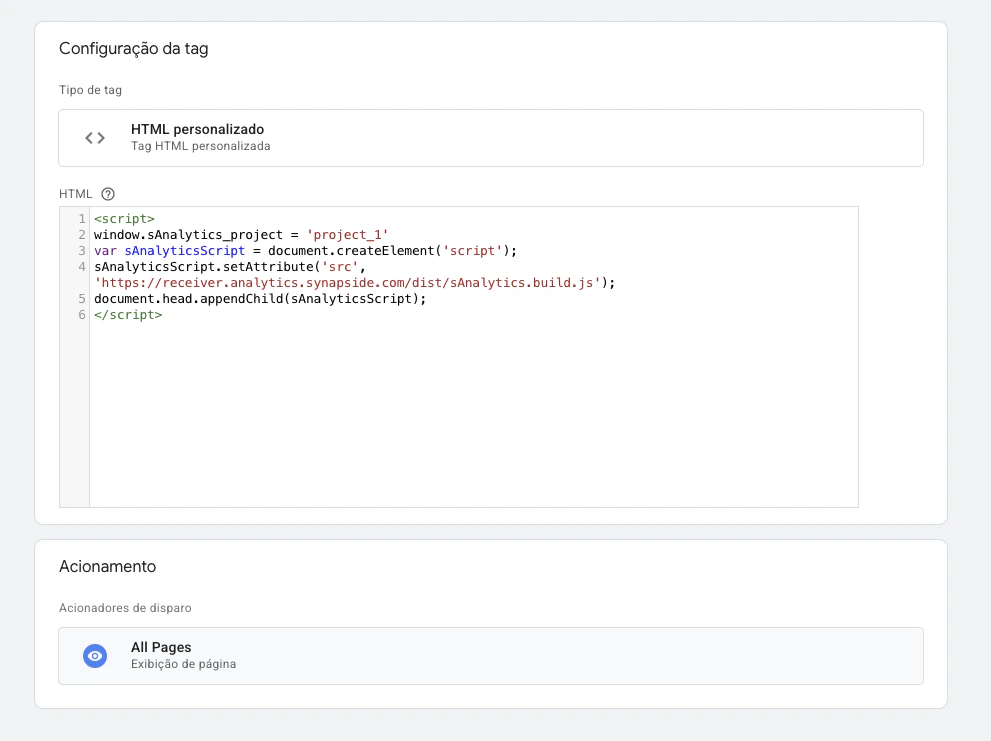Click the Tag HTML personalizada subtitle
This screenshot has width=991, height=741.
point(200,146)
